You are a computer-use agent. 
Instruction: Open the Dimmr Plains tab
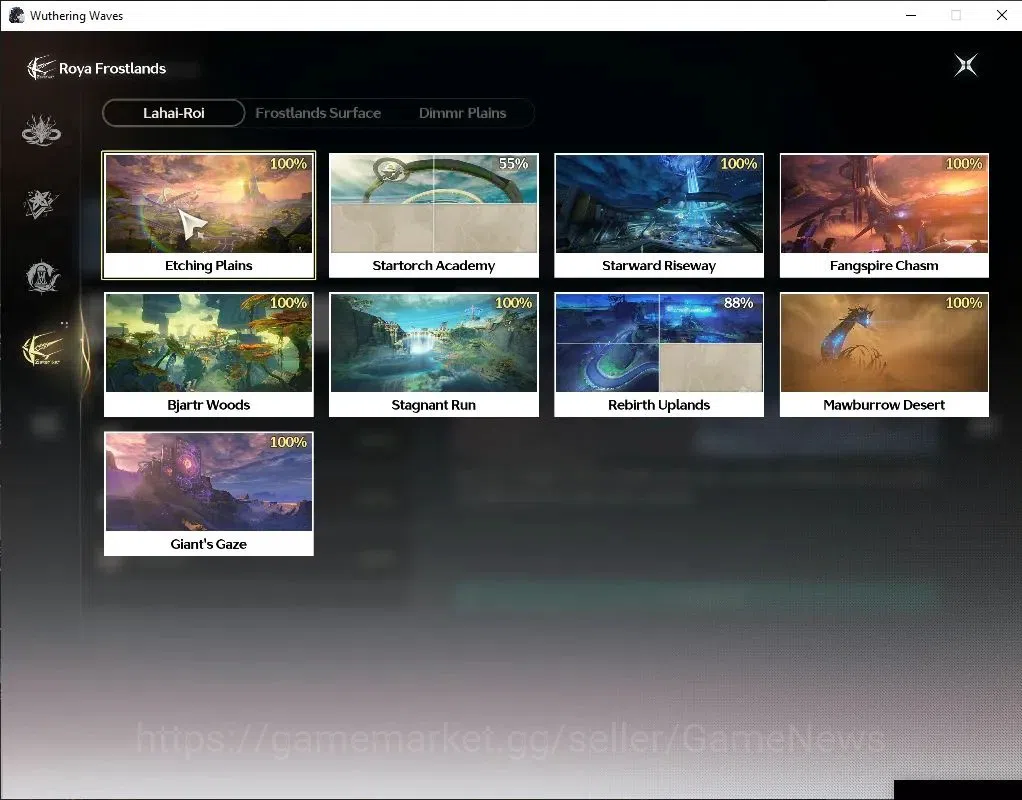click(462, 113)
